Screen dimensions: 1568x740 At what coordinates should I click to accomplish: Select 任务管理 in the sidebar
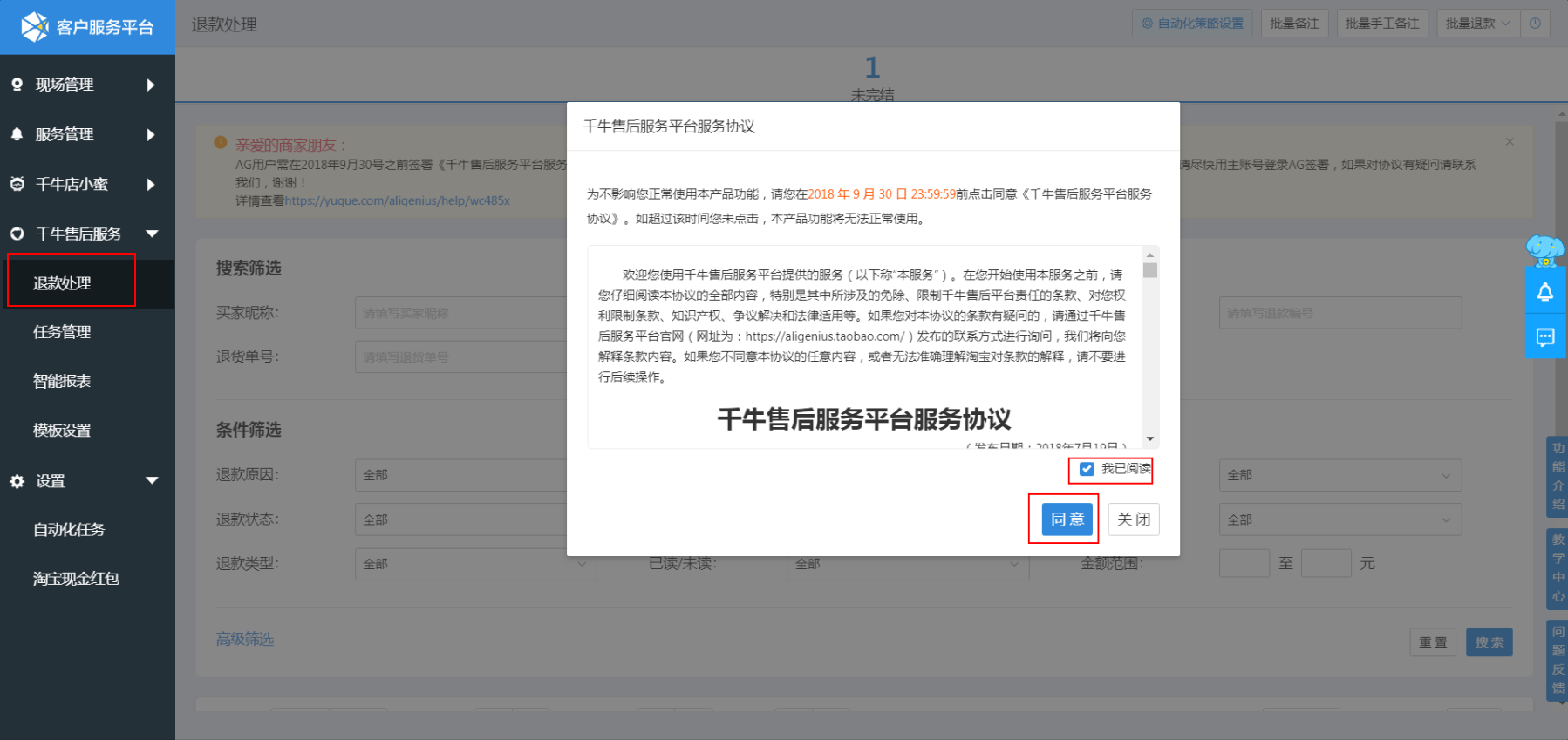(62, 332)
